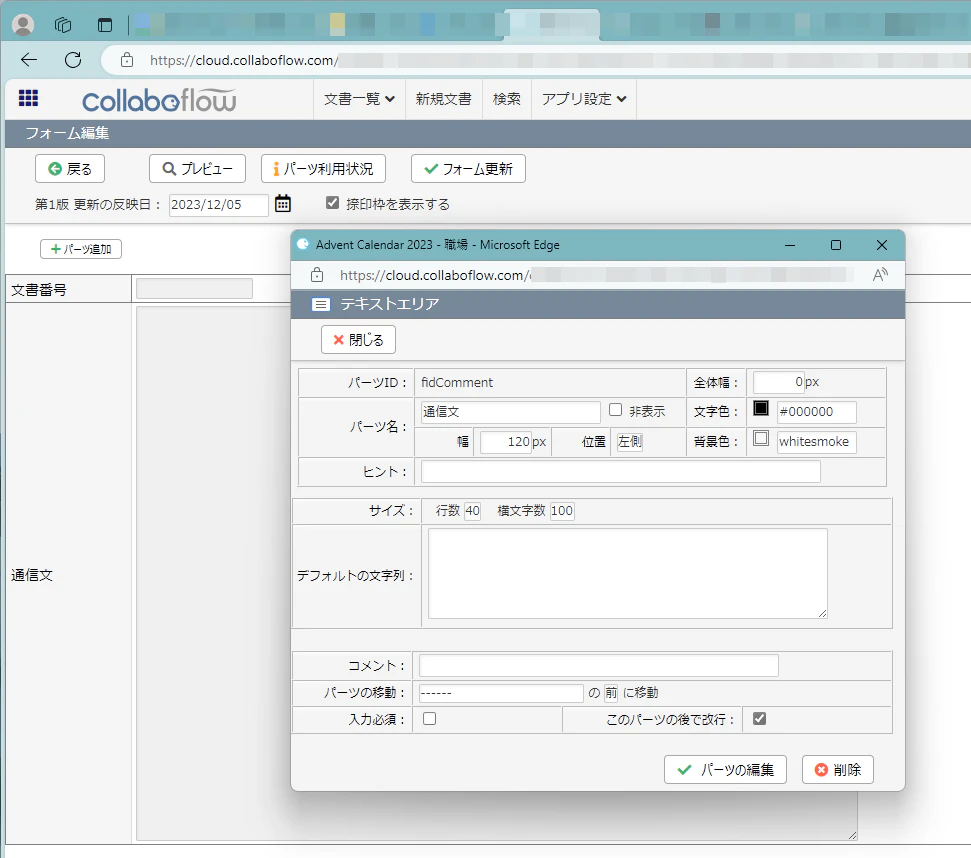Screen dimensions: 971x858
Task: Open the 位置 左側 dropdown
Action: tap(629, 442)
